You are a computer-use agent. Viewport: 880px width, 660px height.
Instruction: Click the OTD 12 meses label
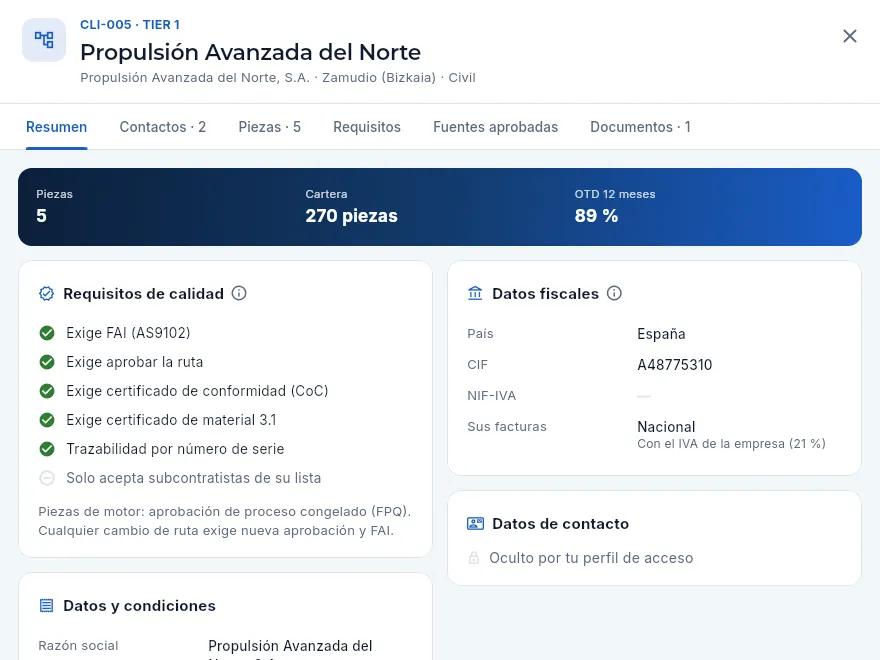(x=615, y=194)
